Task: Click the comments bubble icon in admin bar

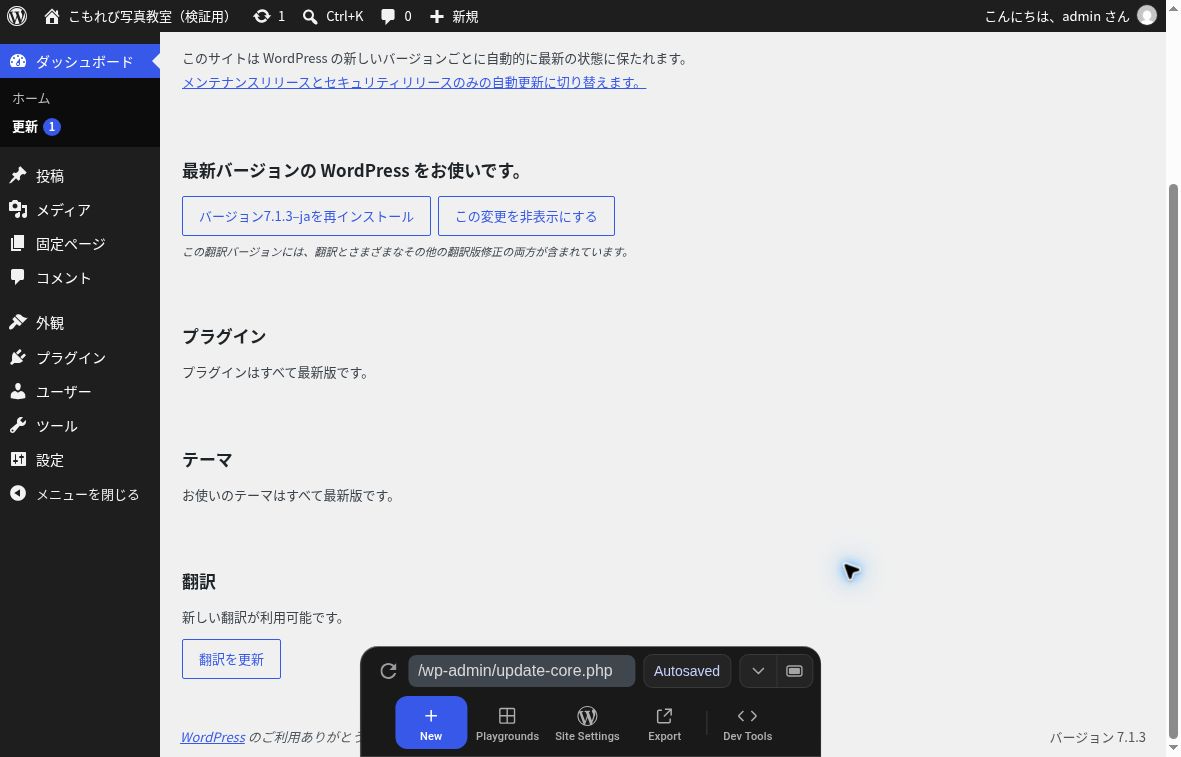Action: [388, 16]
